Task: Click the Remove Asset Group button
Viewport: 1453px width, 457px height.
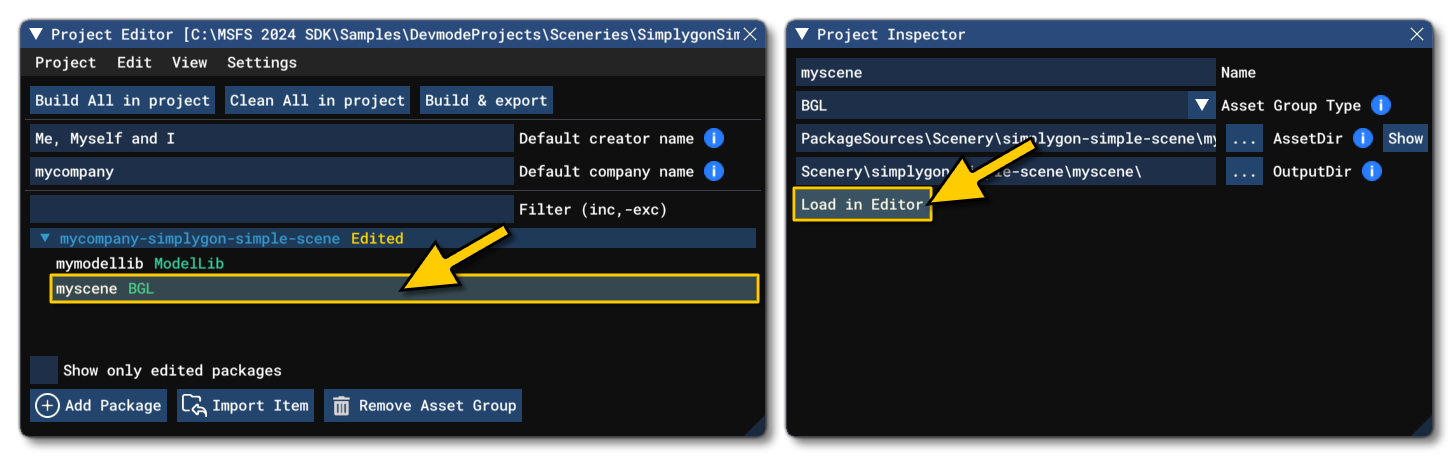Action: pos(423,405)
